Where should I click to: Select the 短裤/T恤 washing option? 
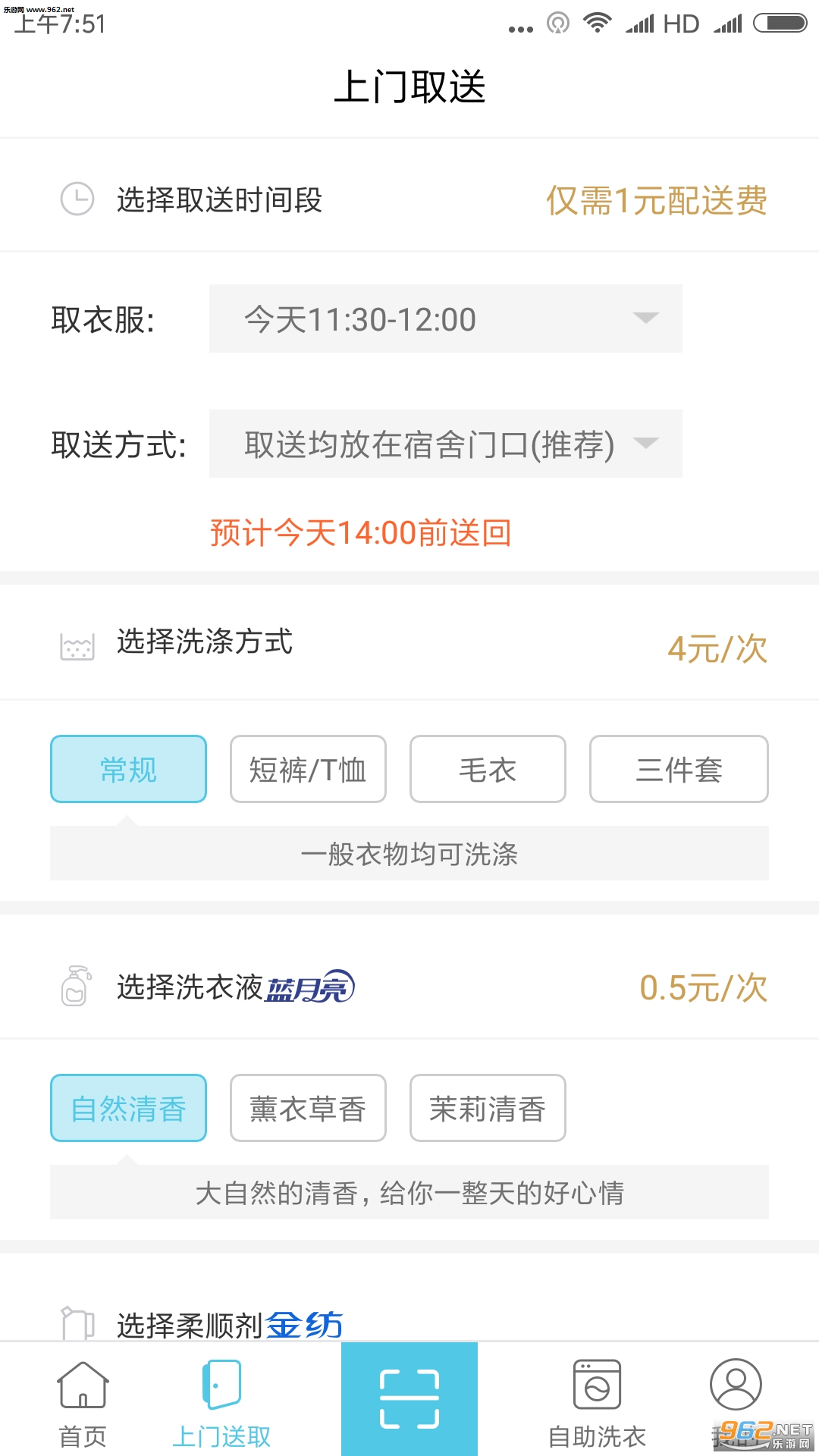[308, 769]
